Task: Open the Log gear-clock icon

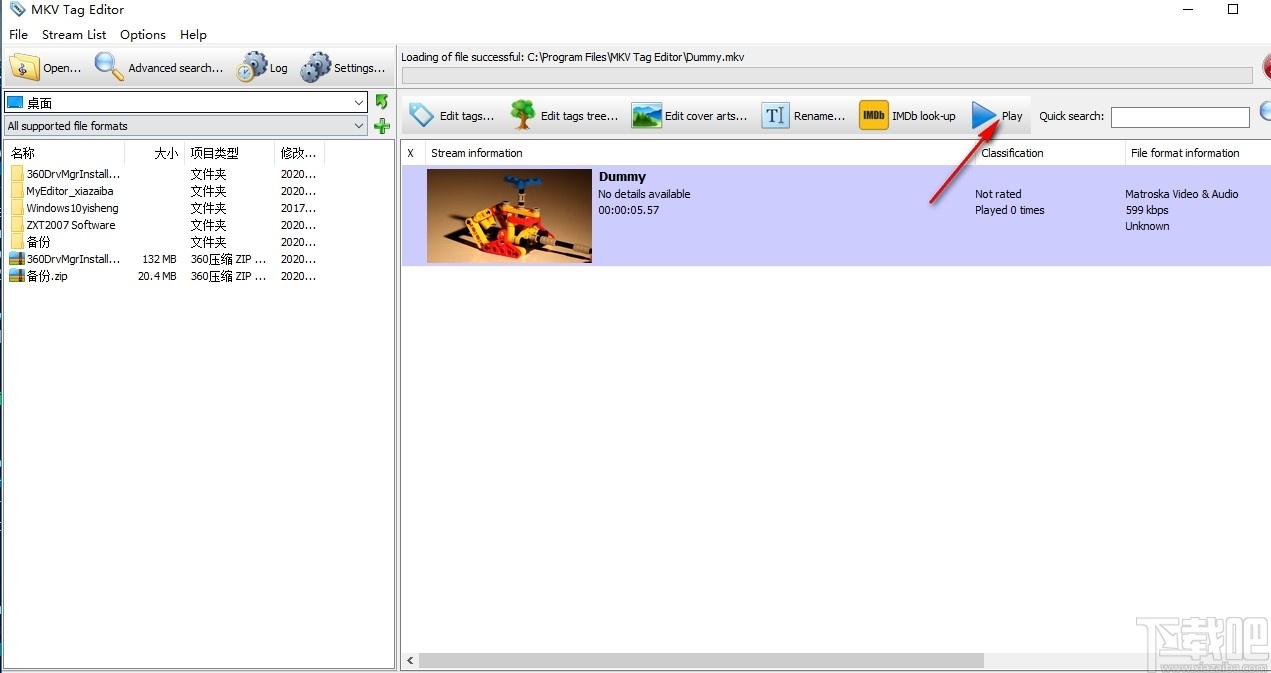Action: (251, 67)
